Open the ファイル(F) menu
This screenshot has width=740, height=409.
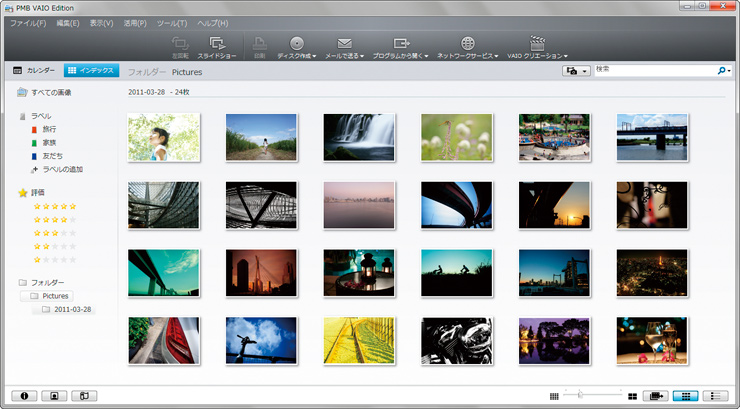click(x=28, y=22)
